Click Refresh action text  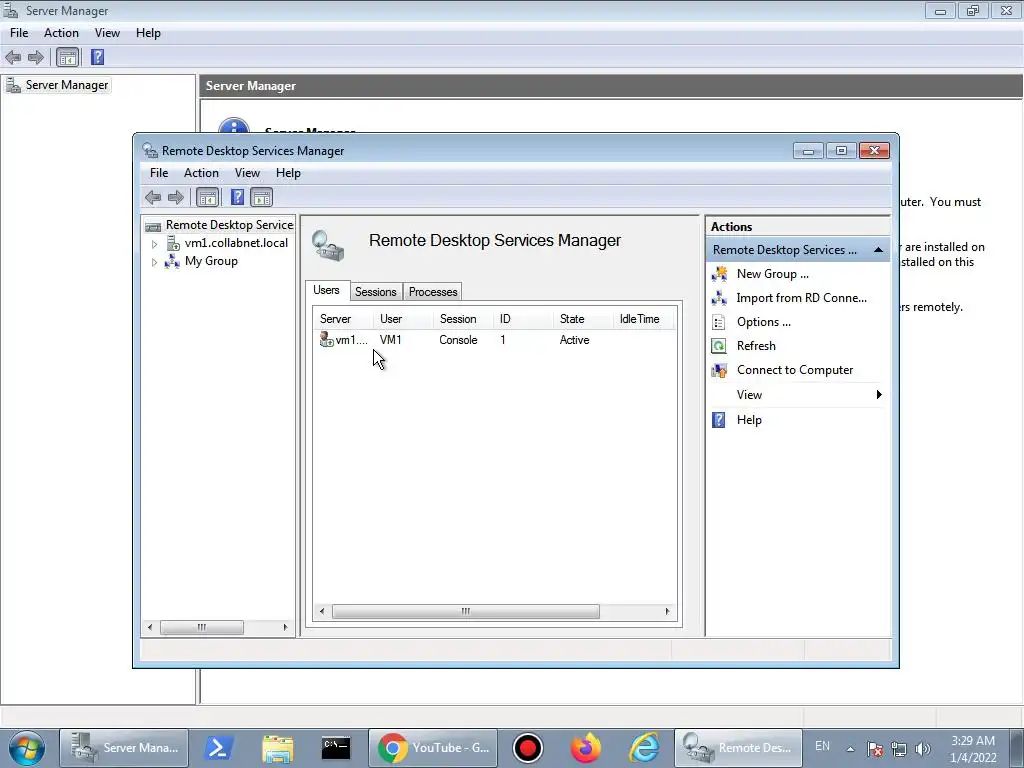pos(756,346)
